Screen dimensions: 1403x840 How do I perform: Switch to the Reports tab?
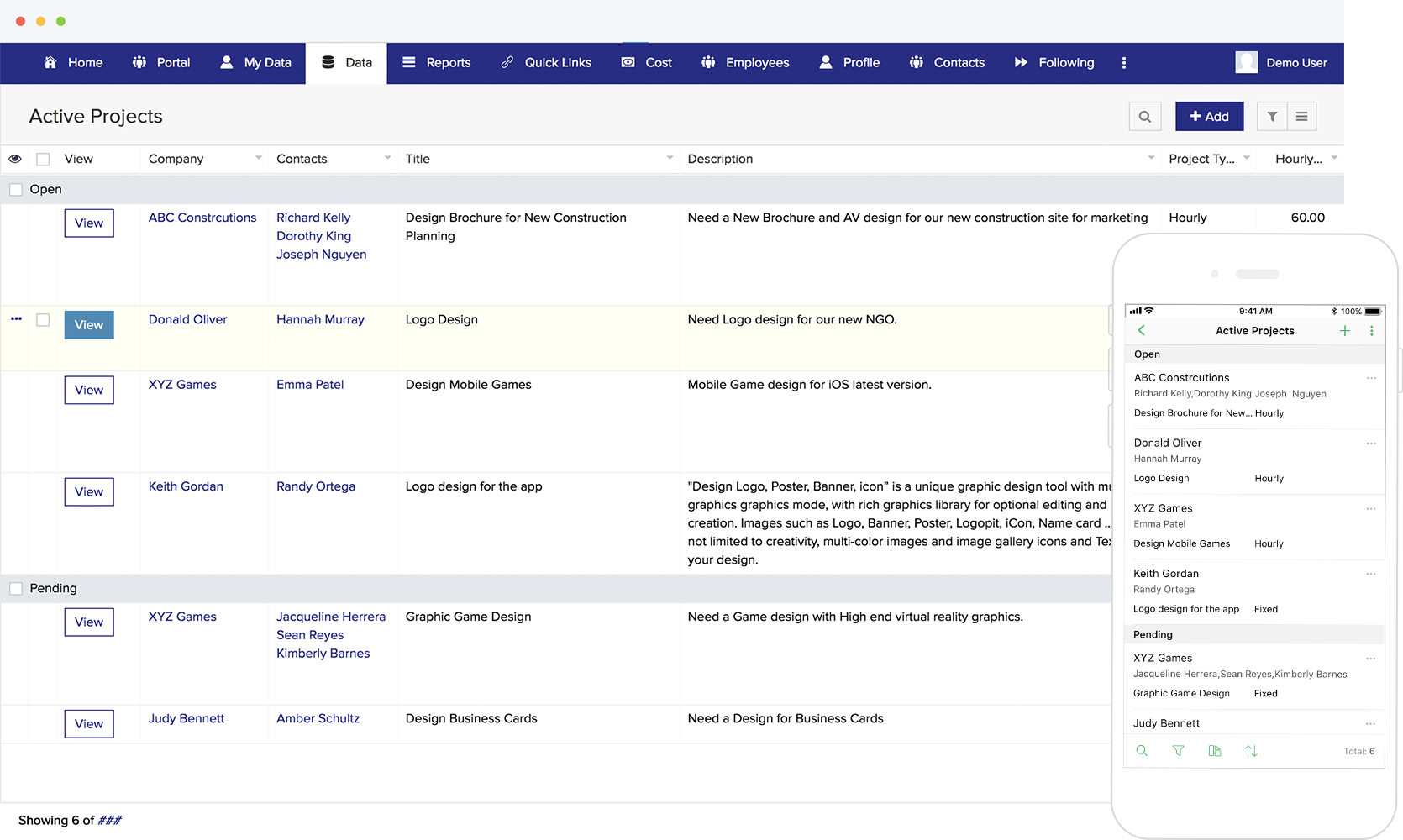click(x=436, y=63)
